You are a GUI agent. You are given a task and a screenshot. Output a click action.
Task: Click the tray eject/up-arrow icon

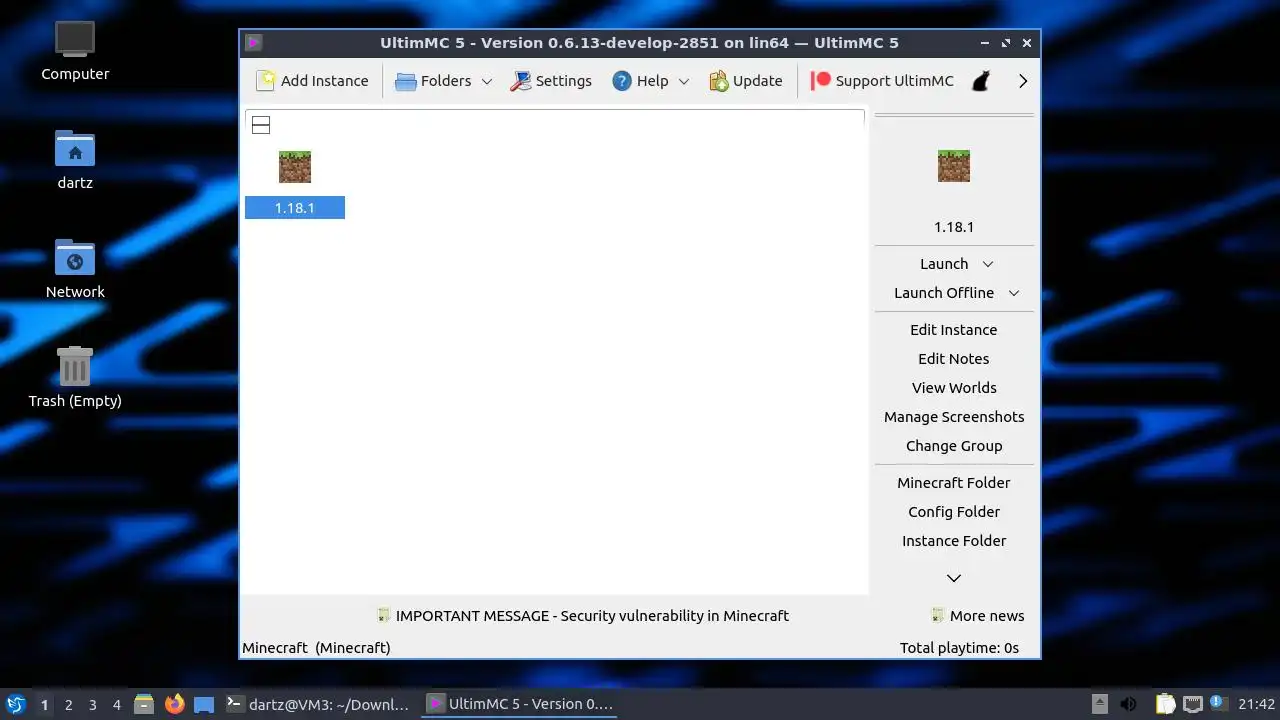click(x=1100, y=704)
